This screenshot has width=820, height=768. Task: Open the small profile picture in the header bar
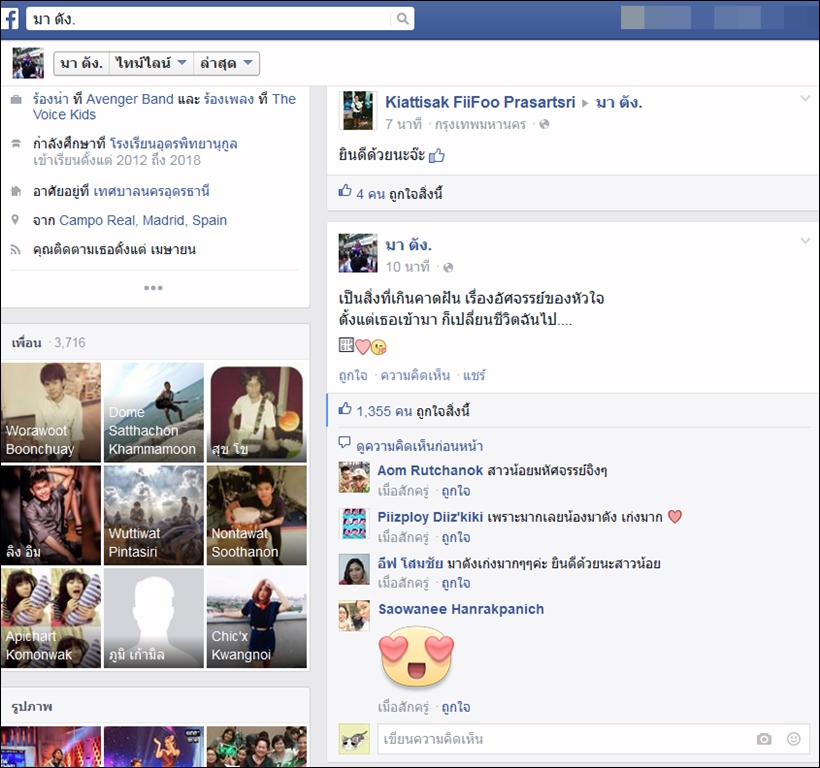(28, 63)
